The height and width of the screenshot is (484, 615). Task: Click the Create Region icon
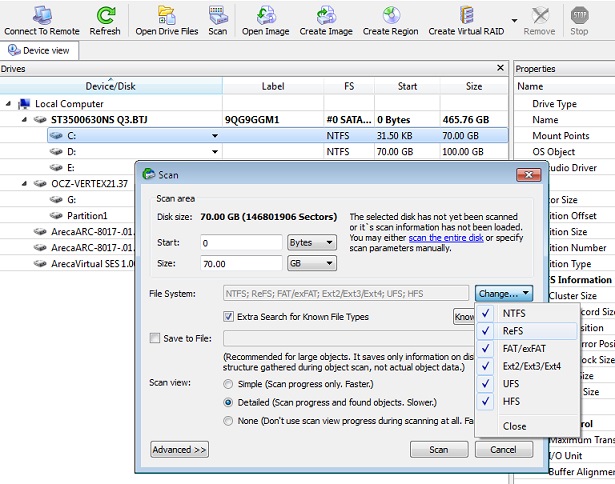point(390,15)
